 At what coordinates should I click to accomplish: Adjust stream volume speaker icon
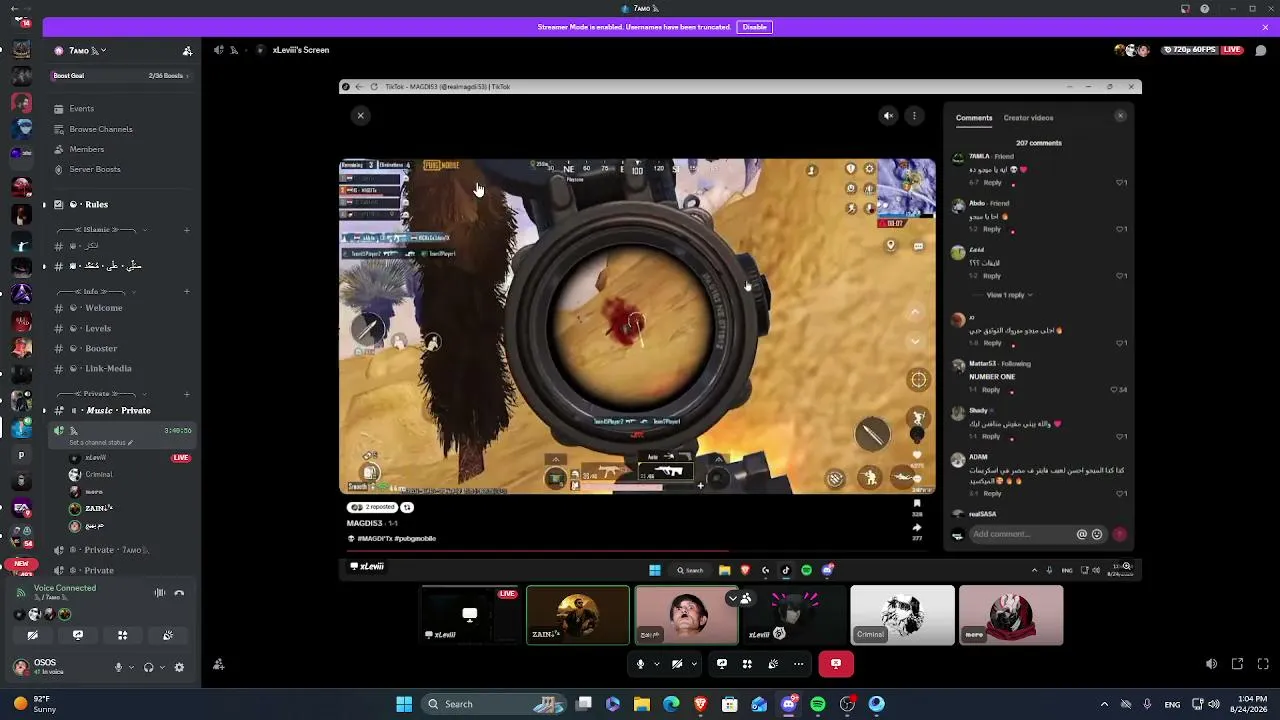tap(1211, 664)
